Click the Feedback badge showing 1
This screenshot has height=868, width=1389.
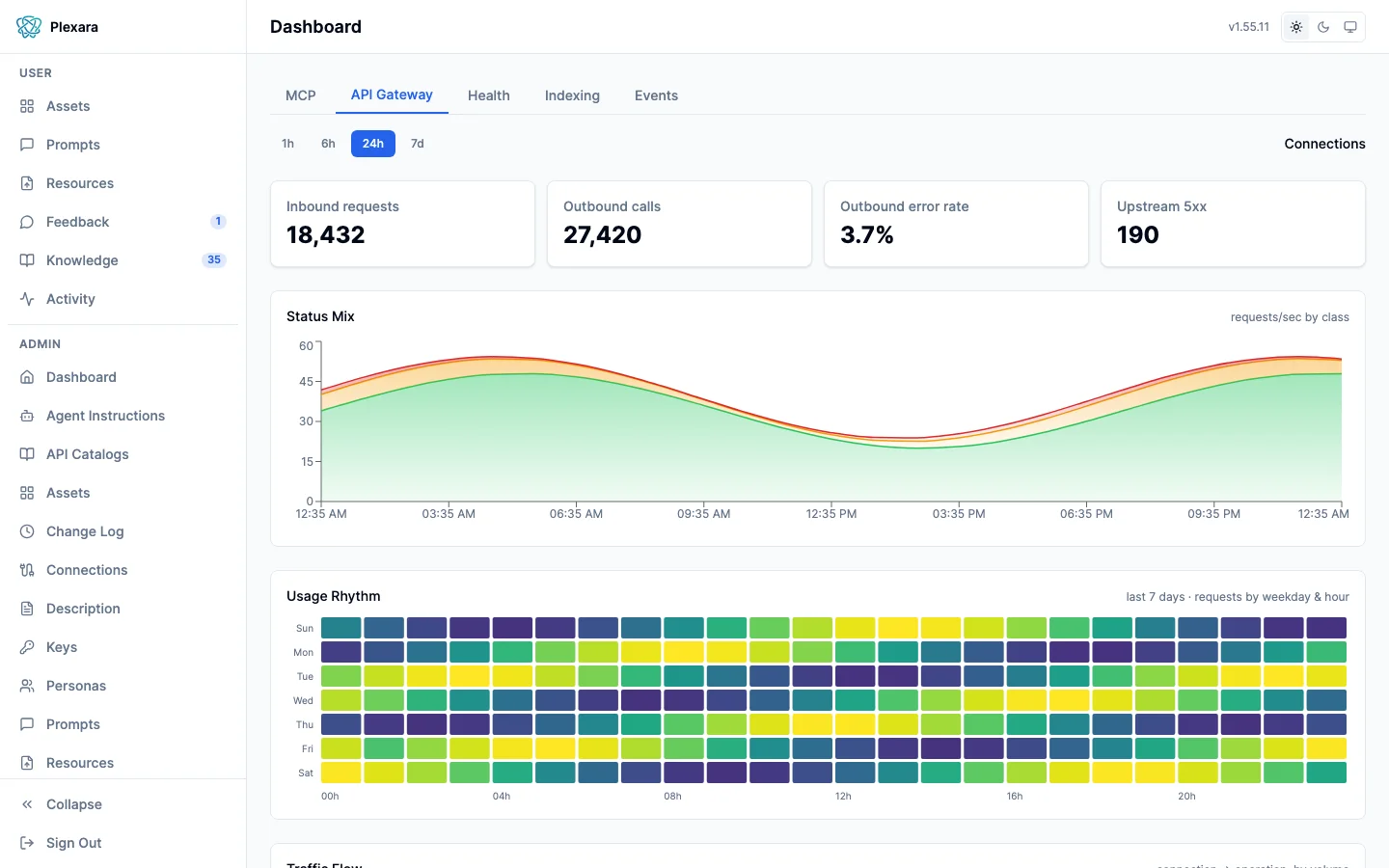pos(218,222)
